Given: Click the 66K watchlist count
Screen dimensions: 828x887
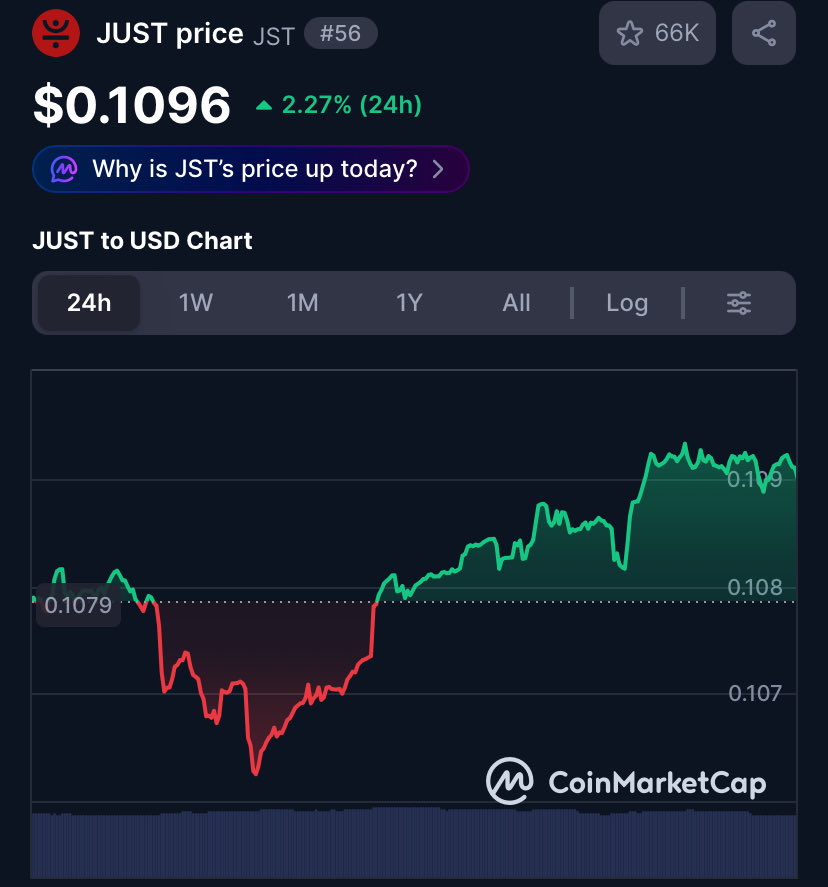Looking at the screenshot, I should [x=676, y=33].
